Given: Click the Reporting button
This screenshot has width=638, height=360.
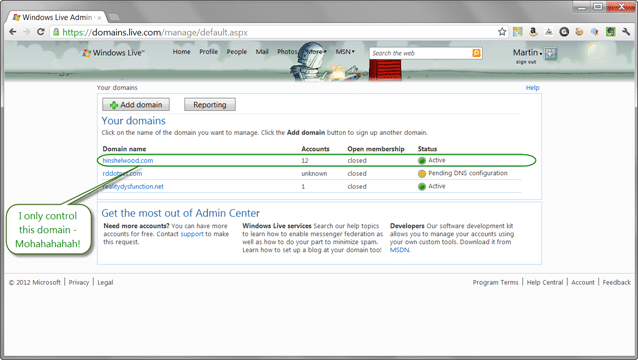Looking at the screenshot, I should [210, 105].
